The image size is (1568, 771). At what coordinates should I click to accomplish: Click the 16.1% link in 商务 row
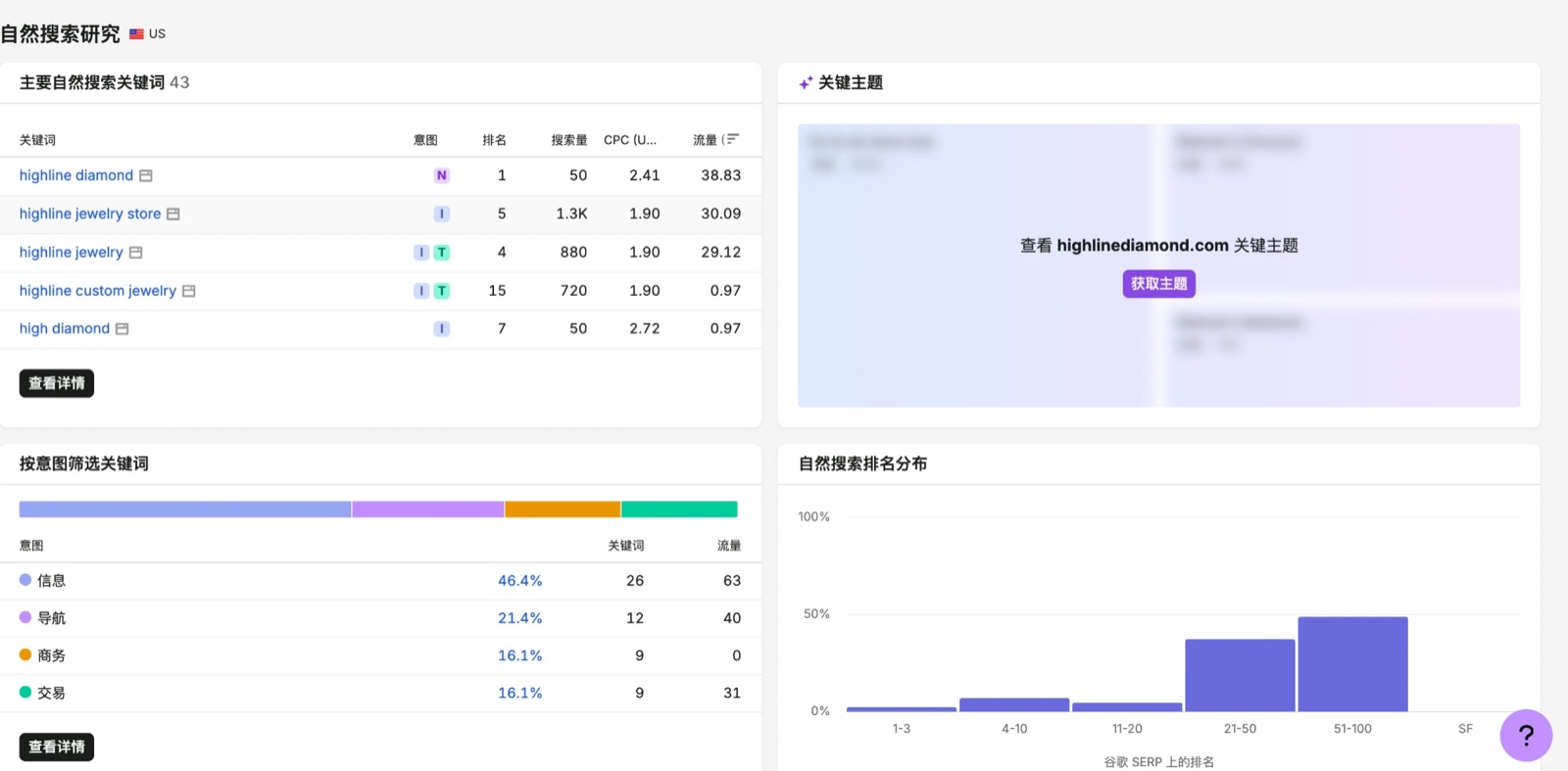coord(520,655)
